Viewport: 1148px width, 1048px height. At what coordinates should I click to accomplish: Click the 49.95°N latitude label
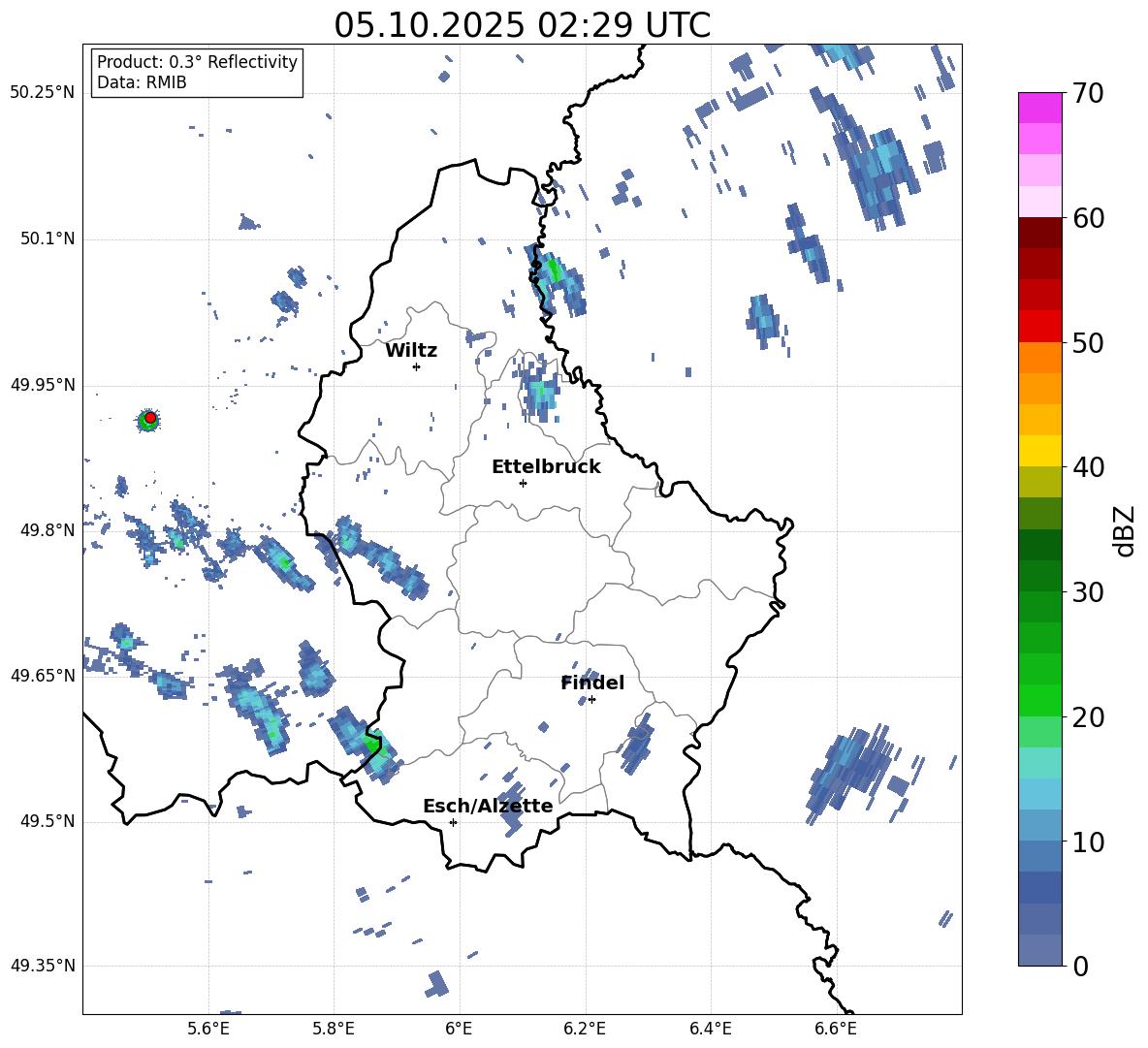point(43,385)
